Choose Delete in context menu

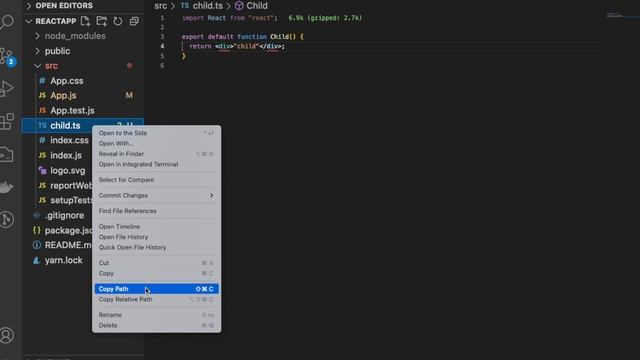[x=156, y=325]
